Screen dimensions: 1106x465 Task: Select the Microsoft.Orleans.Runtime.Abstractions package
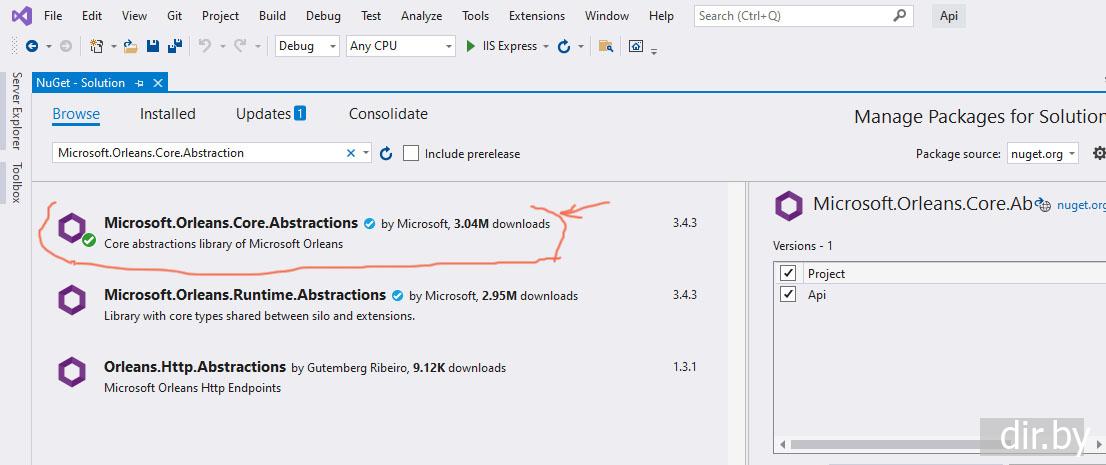pyautogui.click(x=244, y=295)
